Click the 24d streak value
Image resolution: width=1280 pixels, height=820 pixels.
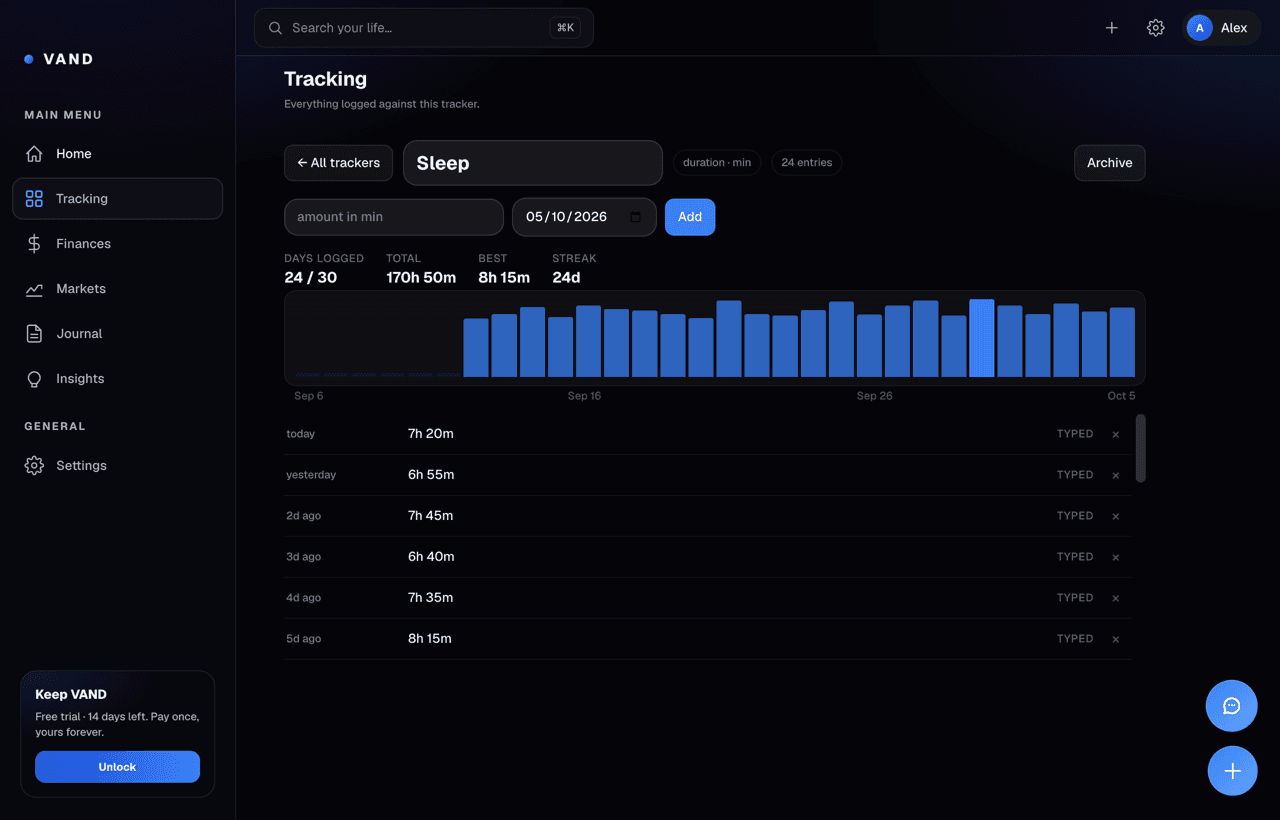(x=566, y=278)
